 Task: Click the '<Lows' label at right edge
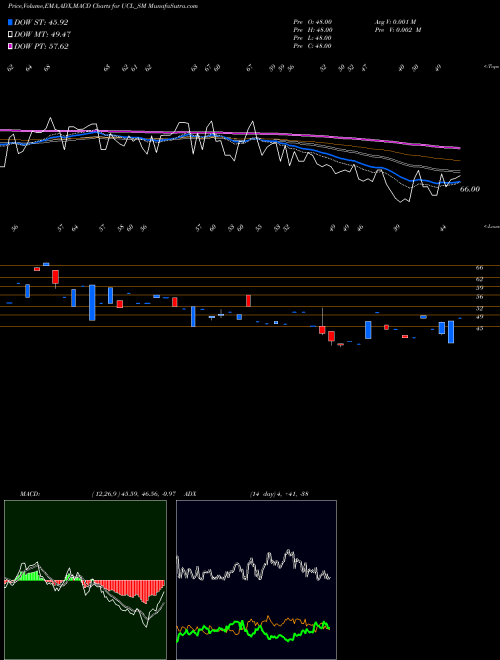tap(491, 226)
